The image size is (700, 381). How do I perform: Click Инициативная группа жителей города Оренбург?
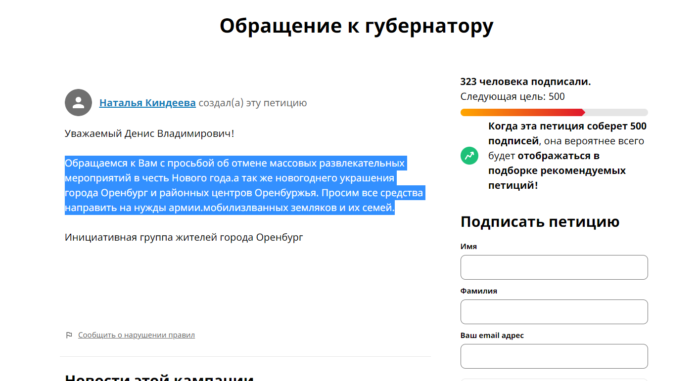click(x=184, y=237)
